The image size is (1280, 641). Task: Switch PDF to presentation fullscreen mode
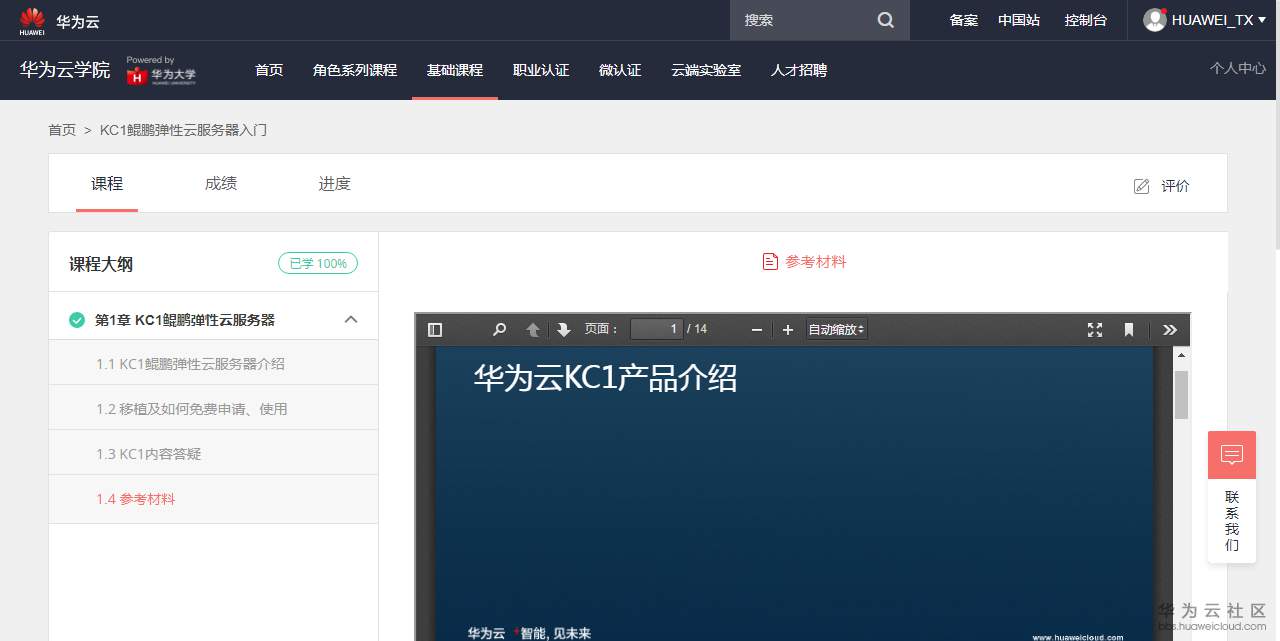[1095, 330]
